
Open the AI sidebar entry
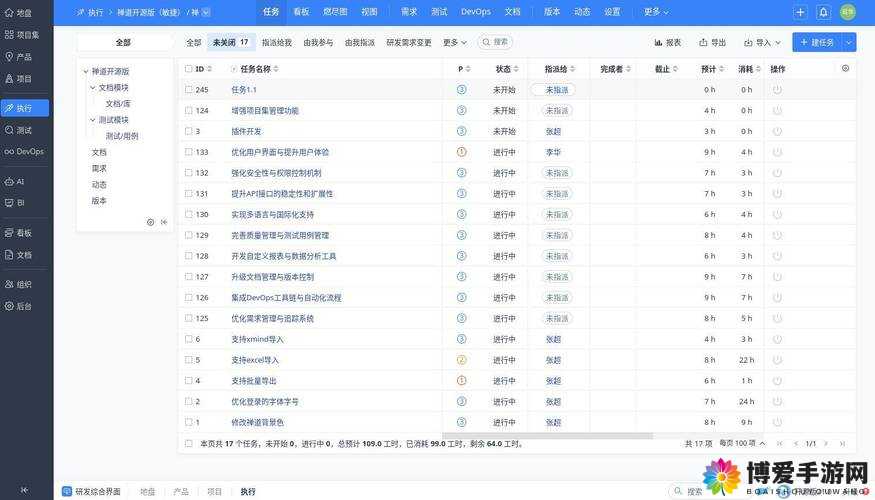(x=15, y=181)
